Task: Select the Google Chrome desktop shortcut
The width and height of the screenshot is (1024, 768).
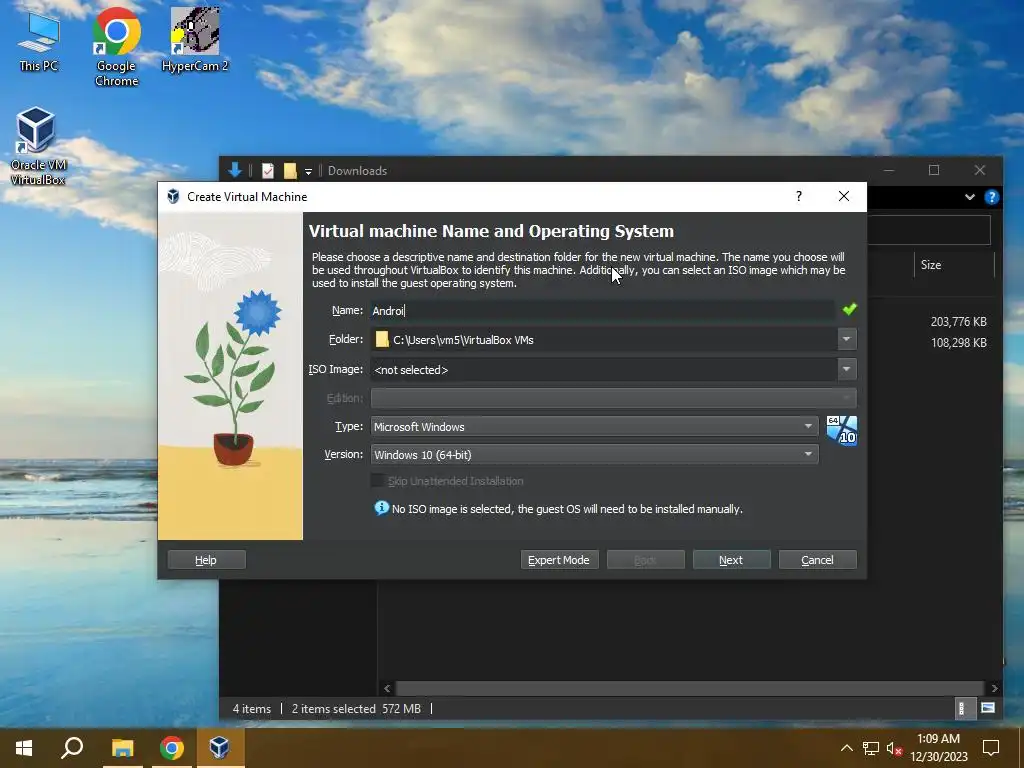Action: coord(116,47)
